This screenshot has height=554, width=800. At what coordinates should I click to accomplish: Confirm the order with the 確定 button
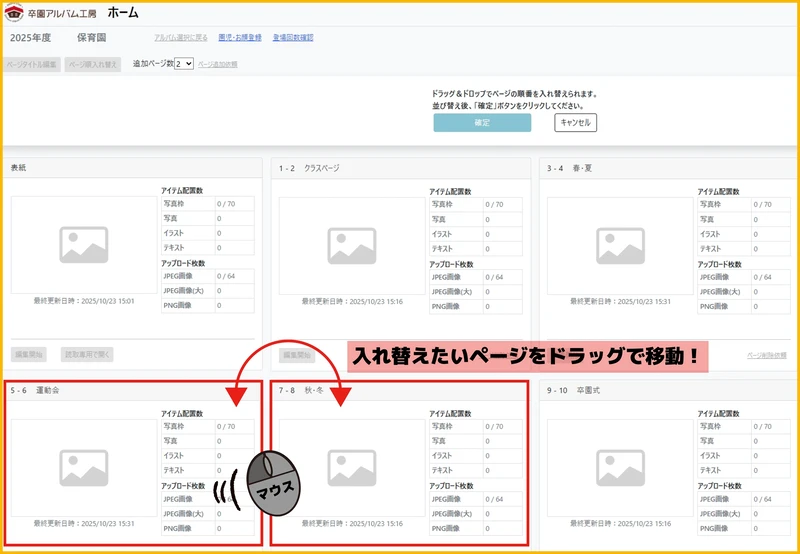click(x=482, y=122)
